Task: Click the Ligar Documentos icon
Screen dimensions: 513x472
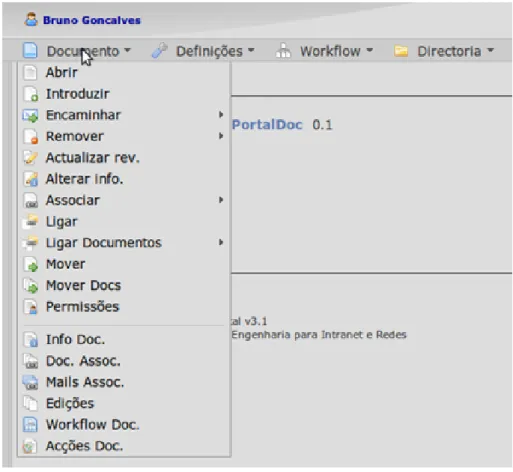Action: click(30, 243)
